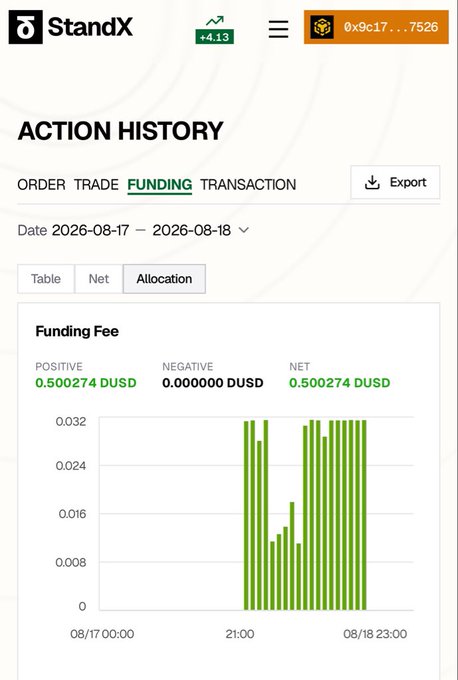Switch to the TRADE tab
458x680 pixels.
[96, 185]
